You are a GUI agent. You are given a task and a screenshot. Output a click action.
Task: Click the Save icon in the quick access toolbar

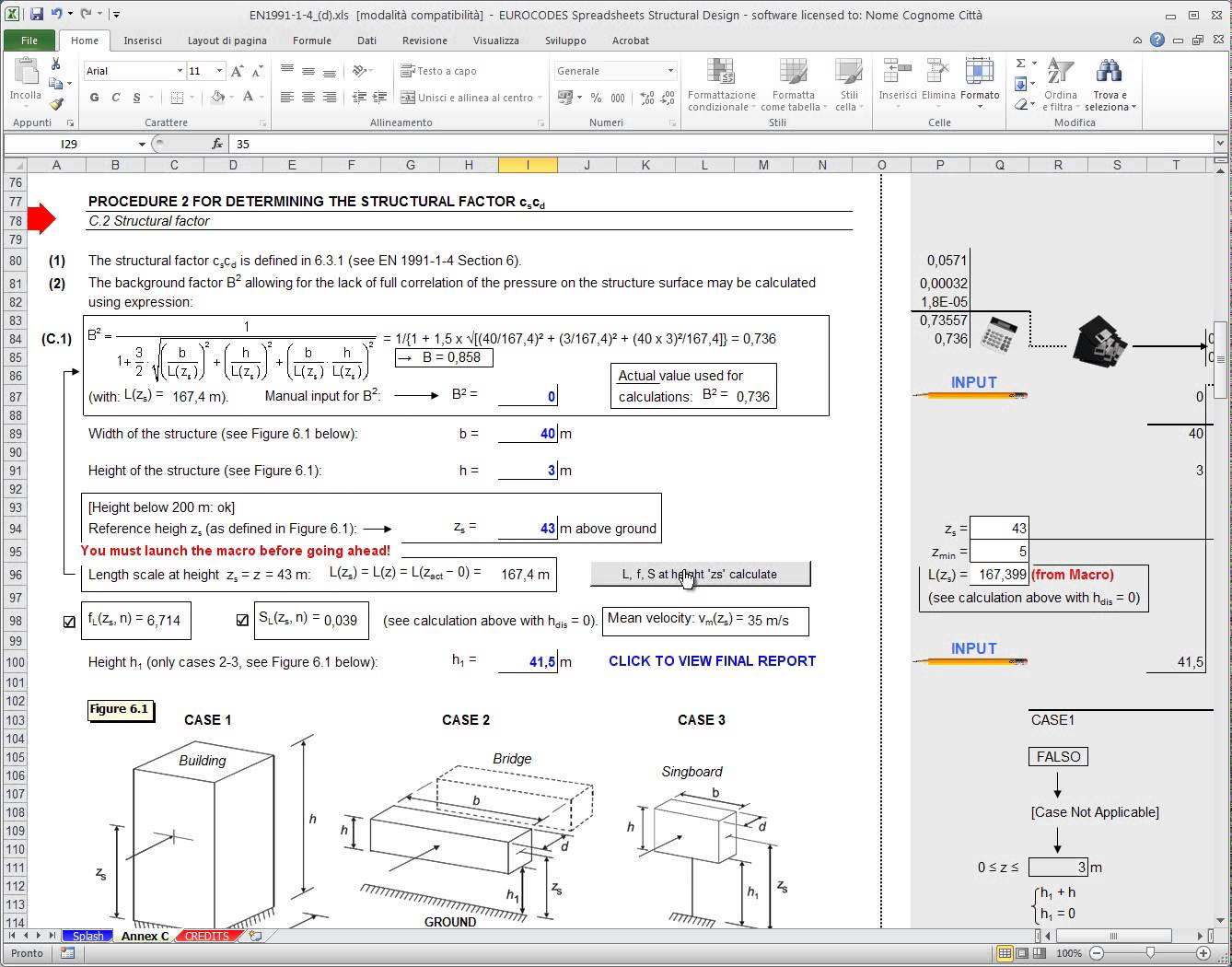pyautogui.click(x=37, y=15)
